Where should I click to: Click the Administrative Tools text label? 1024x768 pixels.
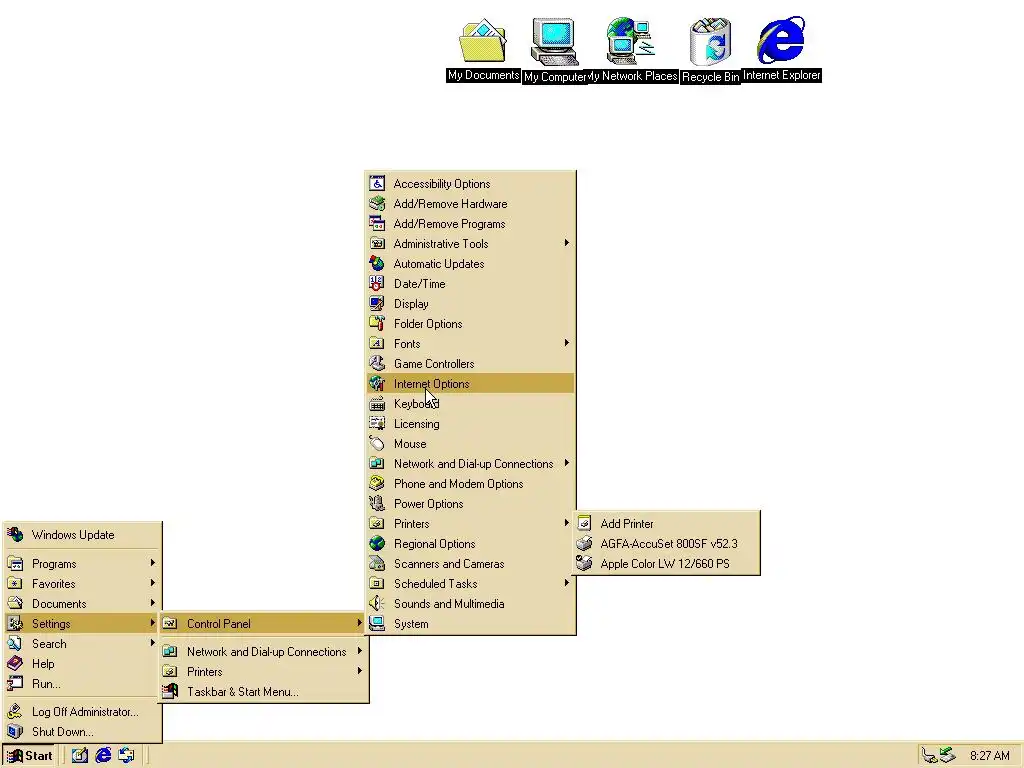coord(441,244)
